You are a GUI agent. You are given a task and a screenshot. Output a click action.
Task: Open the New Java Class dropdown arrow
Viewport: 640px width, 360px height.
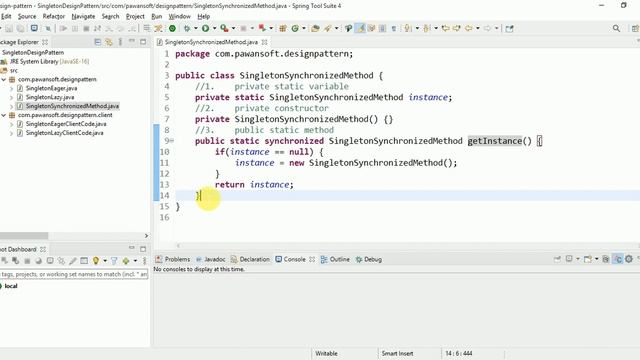click(x=304, y=28)
